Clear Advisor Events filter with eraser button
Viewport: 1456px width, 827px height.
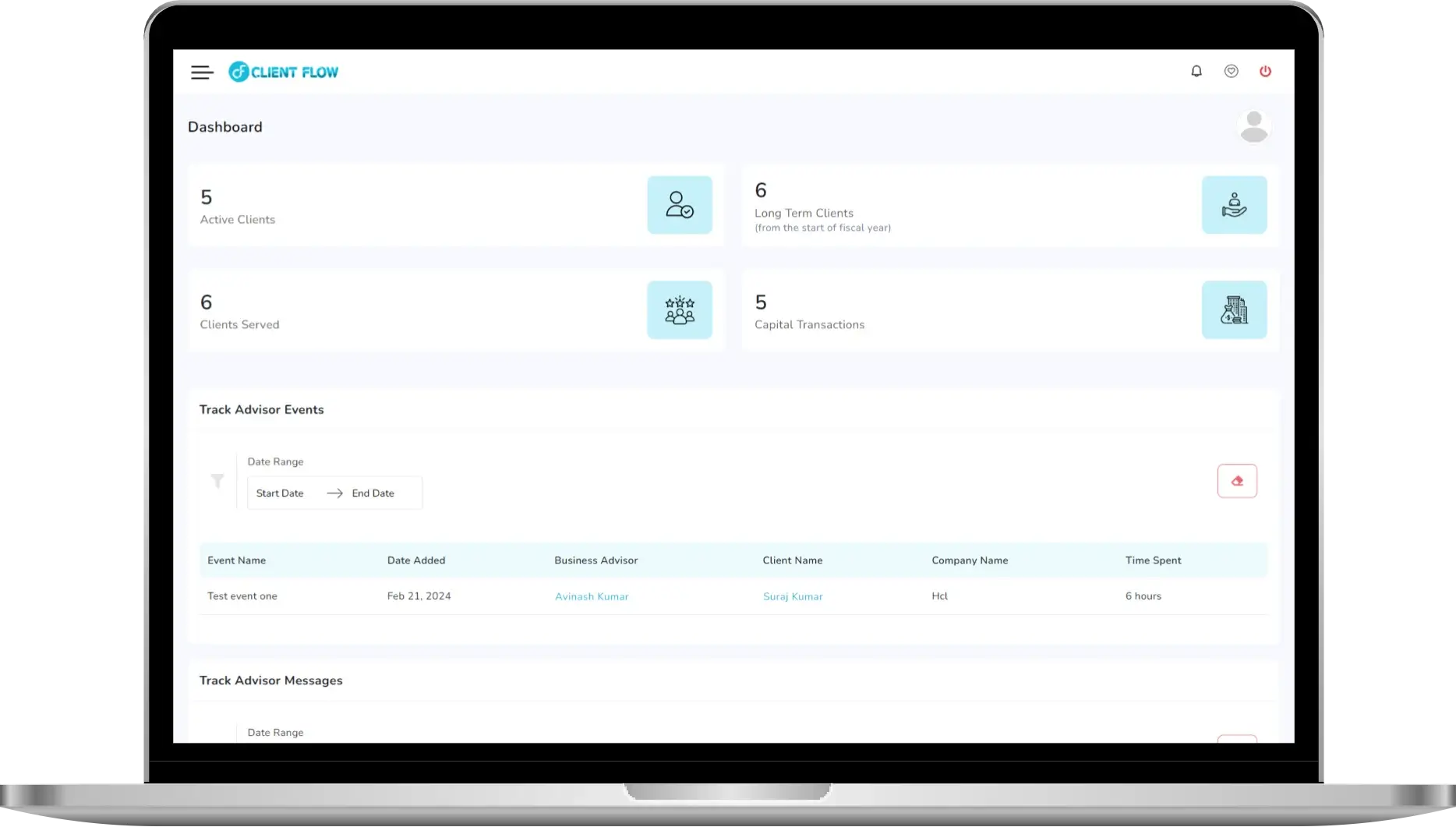coord(1237,481)
